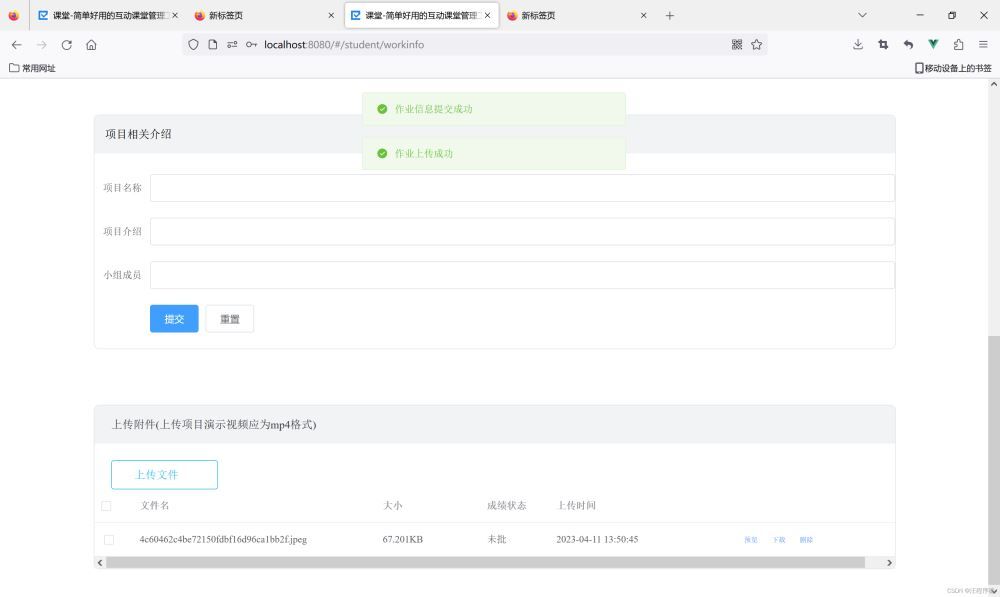Screen dimensions: 1000x597
Task: Click the QR code icon in address bar
Action: [737, 44]
